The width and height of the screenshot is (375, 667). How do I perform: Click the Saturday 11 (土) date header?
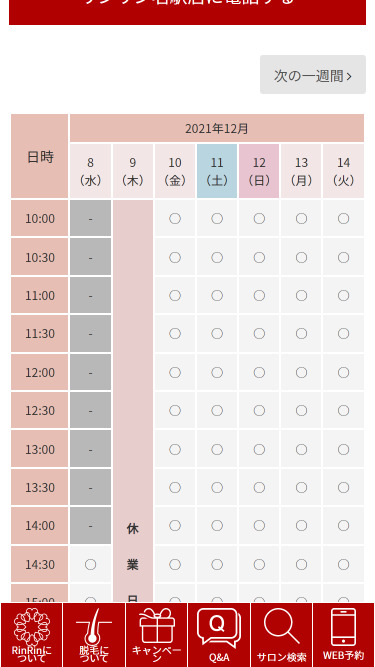tap(217, 171)
